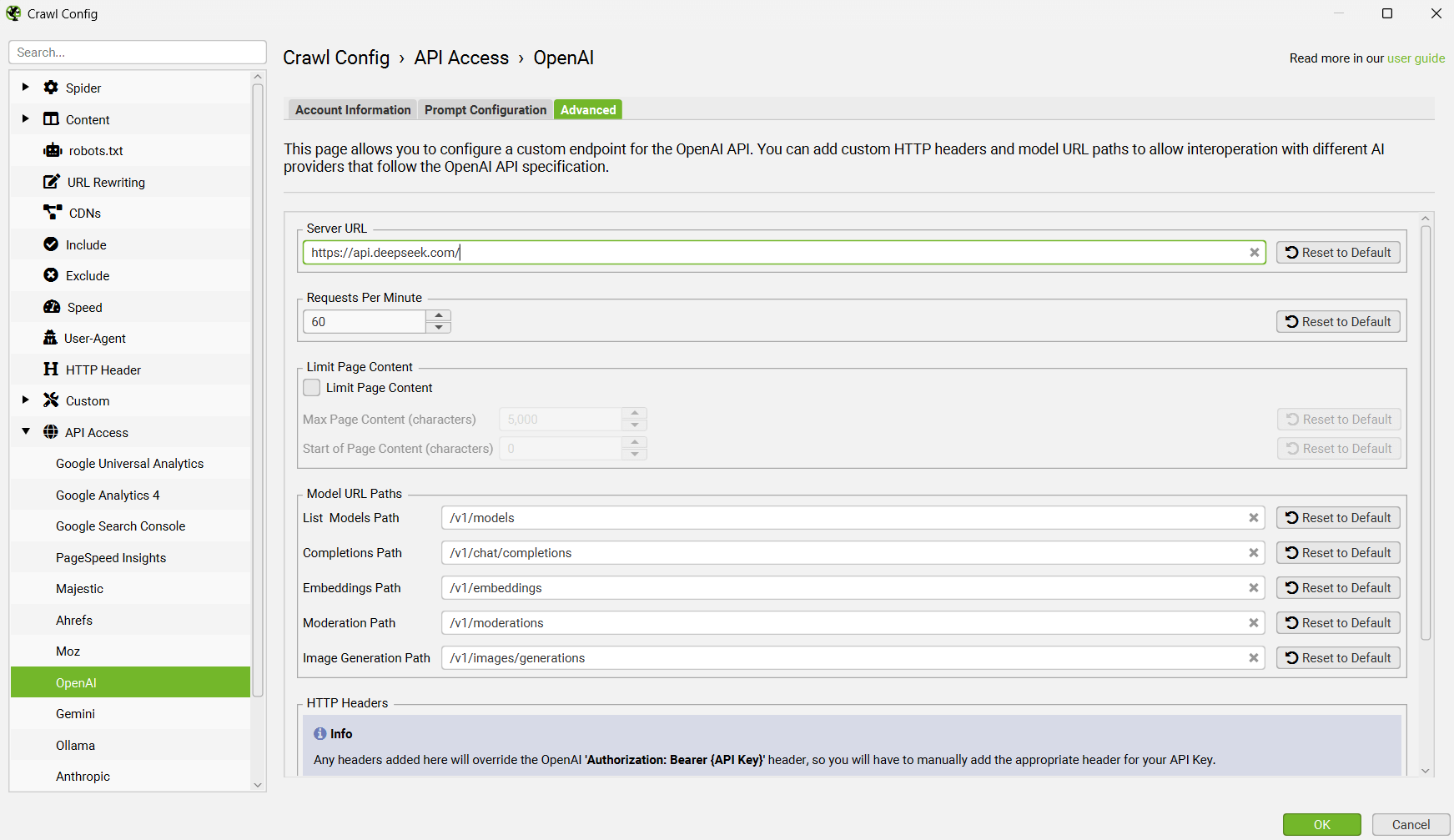Open the Prompt Configuration tab
Viewport: 1454px width, 840px height.
tap(485, 109)
